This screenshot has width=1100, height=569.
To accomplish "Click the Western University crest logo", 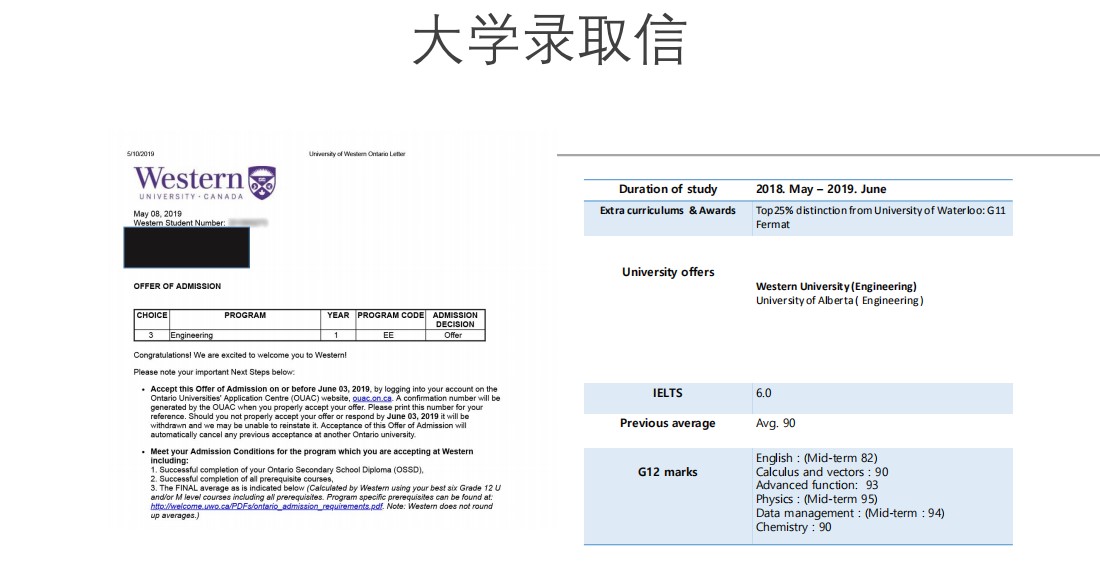I will coord(262,182).
